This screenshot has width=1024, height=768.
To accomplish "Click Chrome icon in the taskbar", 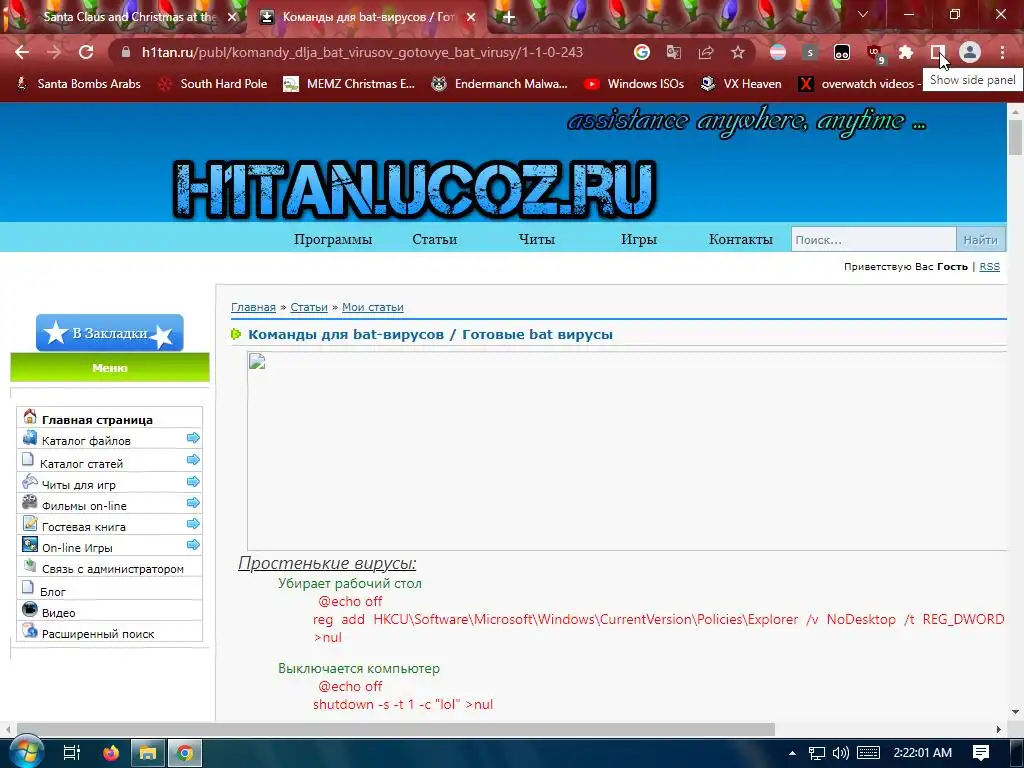I will 185,753.
